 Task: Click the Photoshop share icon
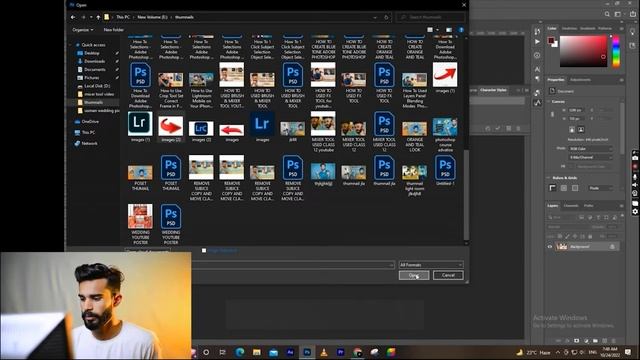[632, 14]
